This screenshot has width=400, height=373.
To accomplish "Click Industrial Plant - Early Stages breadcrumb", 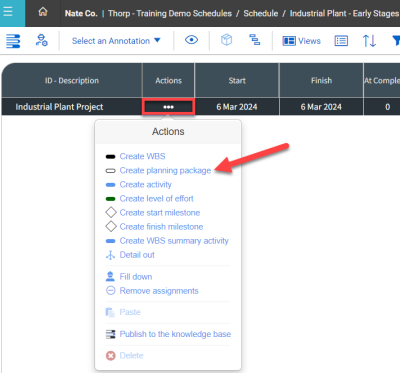I will pyautogui.click(x=344, y=13).
